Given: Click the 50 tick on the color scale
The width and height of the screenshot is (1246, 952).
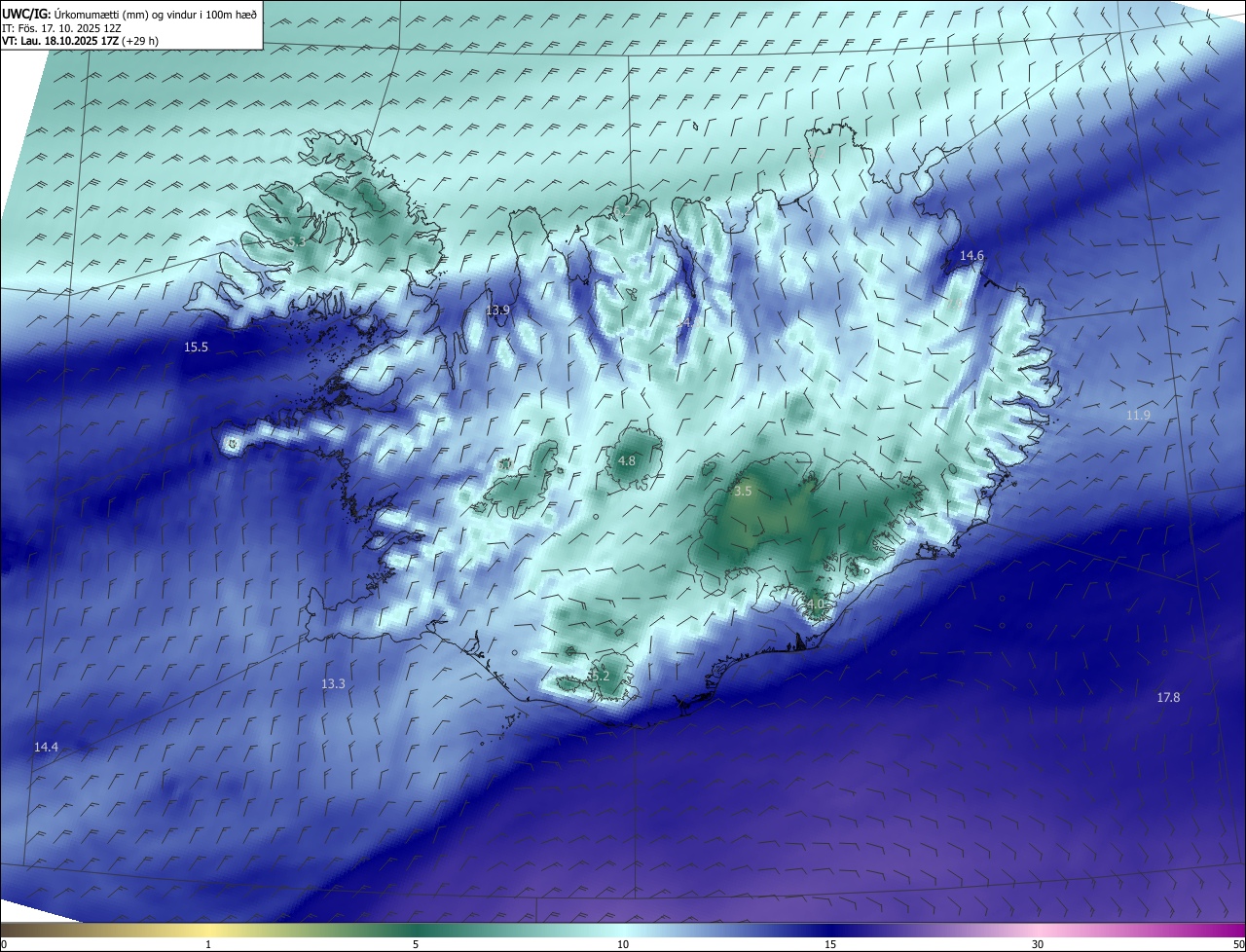Looking at the screenshot, I should pyautogui.click(x=1239, y=945).
